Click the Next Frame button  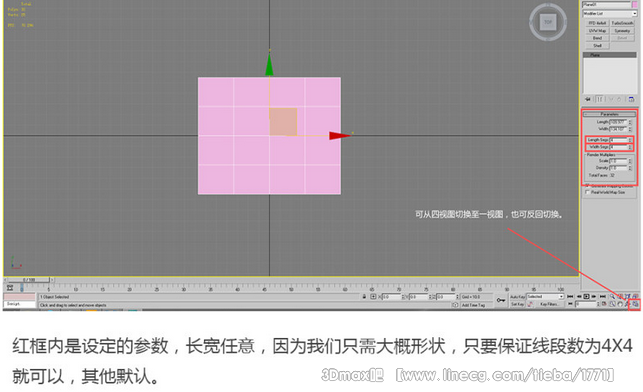(594, 296)
